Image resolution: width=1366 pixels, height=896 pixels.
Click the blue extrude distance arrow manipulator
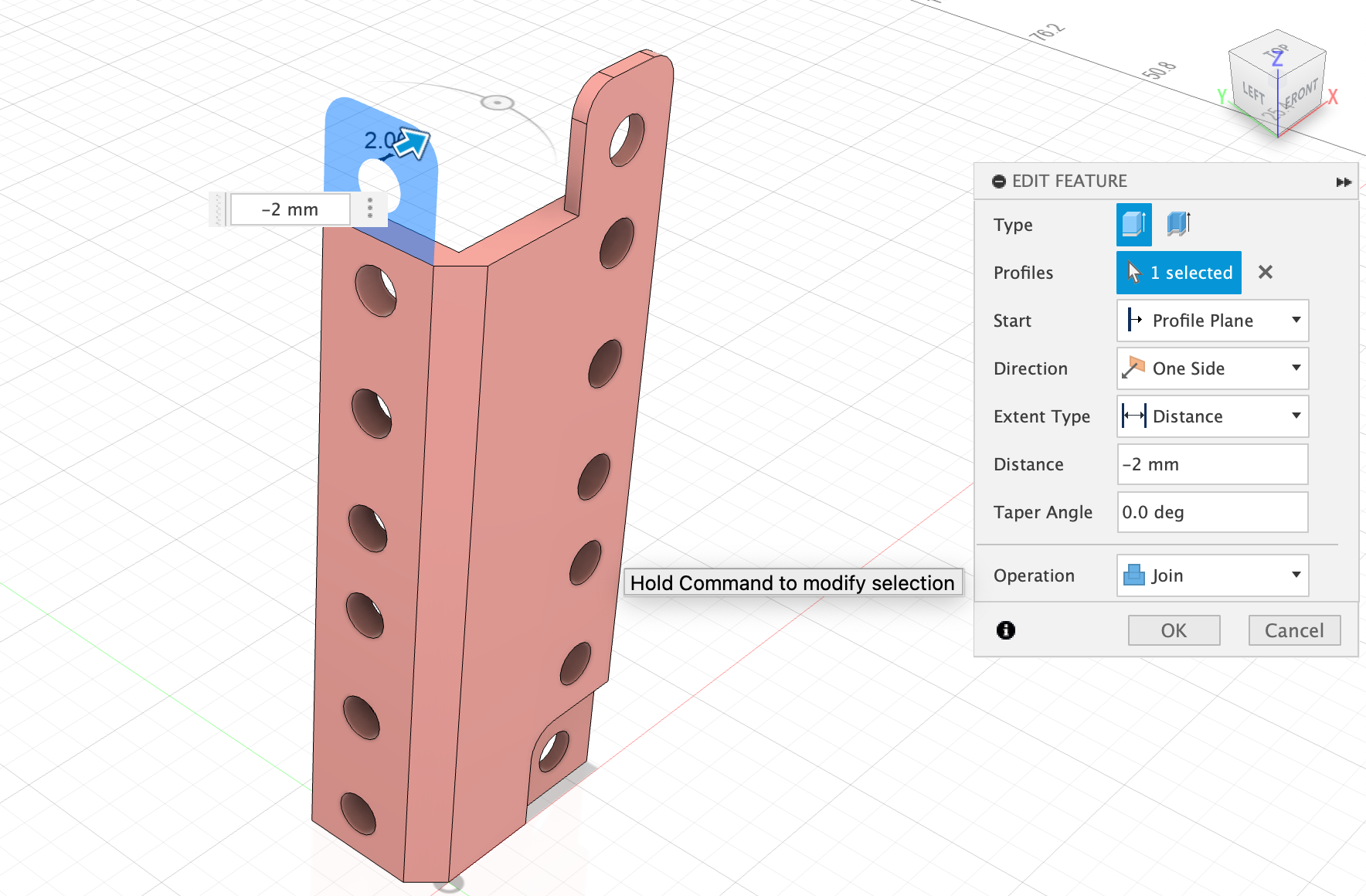coord(413,143)
